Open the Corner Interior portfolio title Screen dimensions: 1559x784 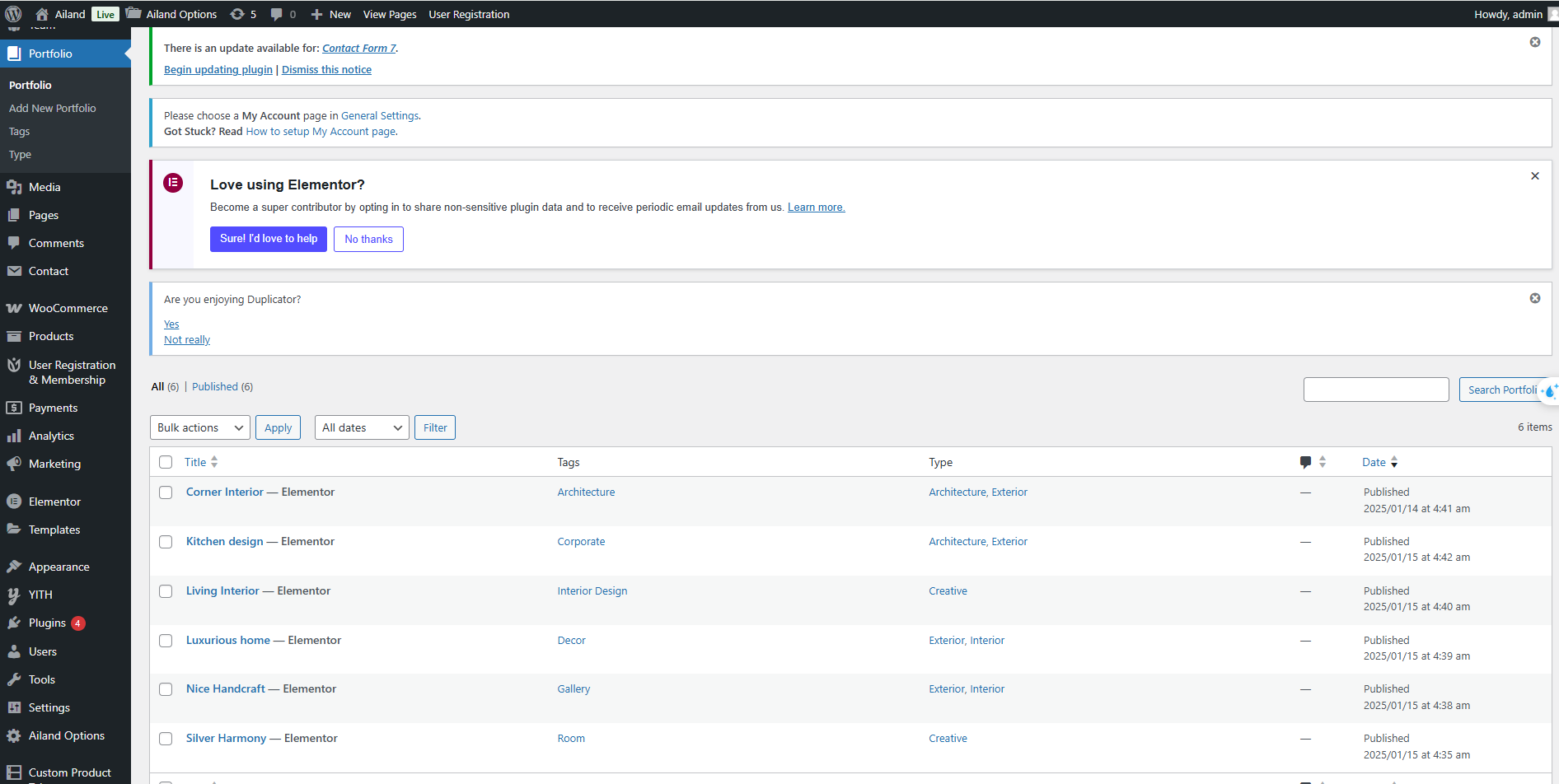225,492
